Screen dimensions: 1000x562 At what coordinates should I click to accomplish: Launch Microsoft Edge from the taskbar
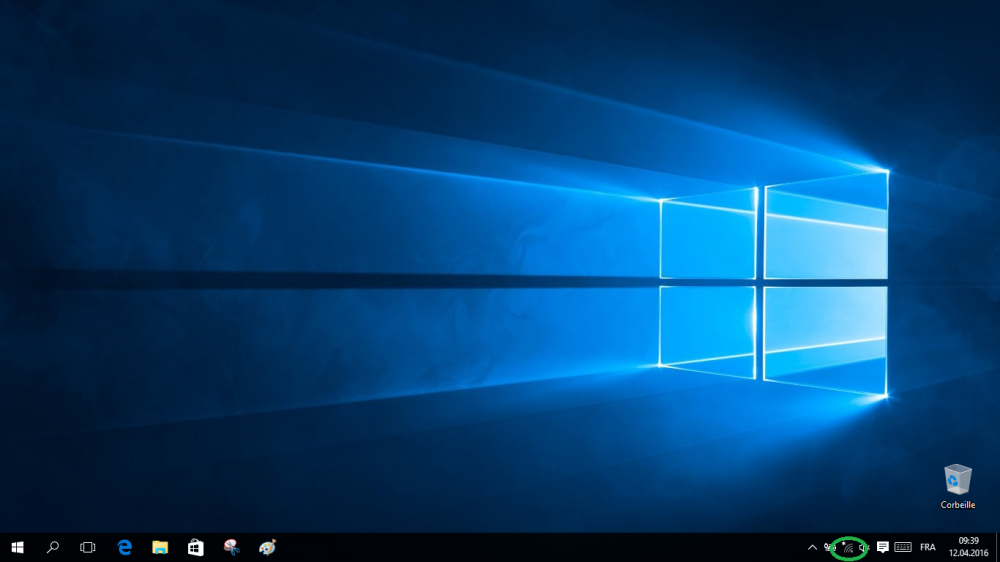124,547
